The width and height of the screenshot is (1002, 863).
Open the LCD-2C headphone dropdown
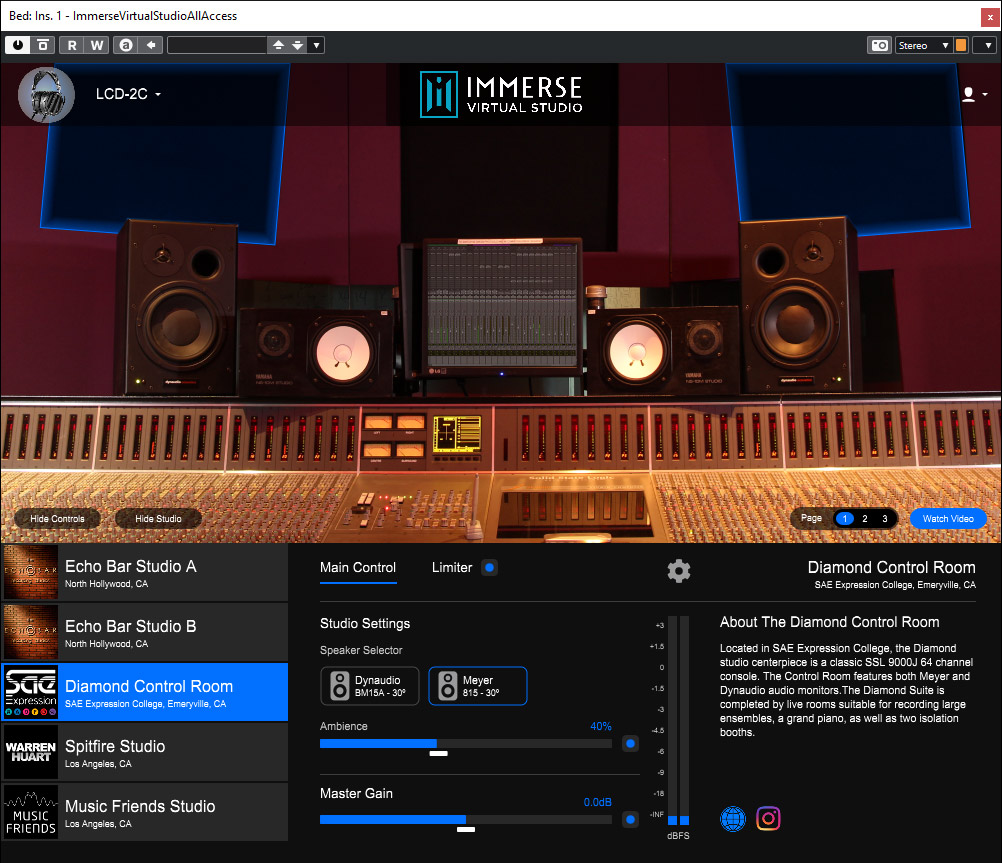click(128, 94)
